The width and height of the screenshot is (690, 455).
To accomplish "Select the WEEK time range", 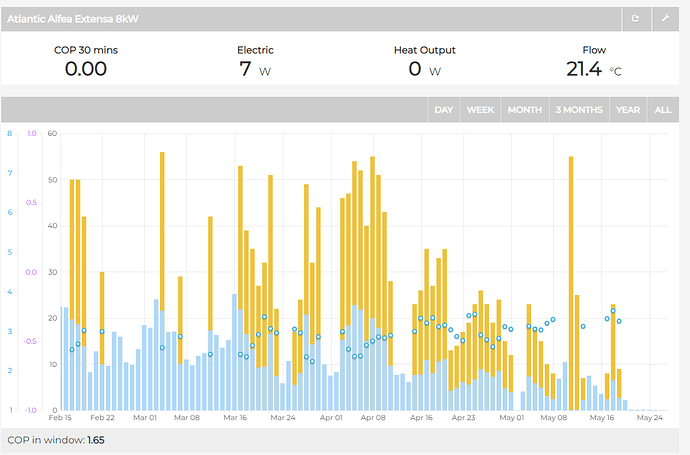I will pos(480,110).
